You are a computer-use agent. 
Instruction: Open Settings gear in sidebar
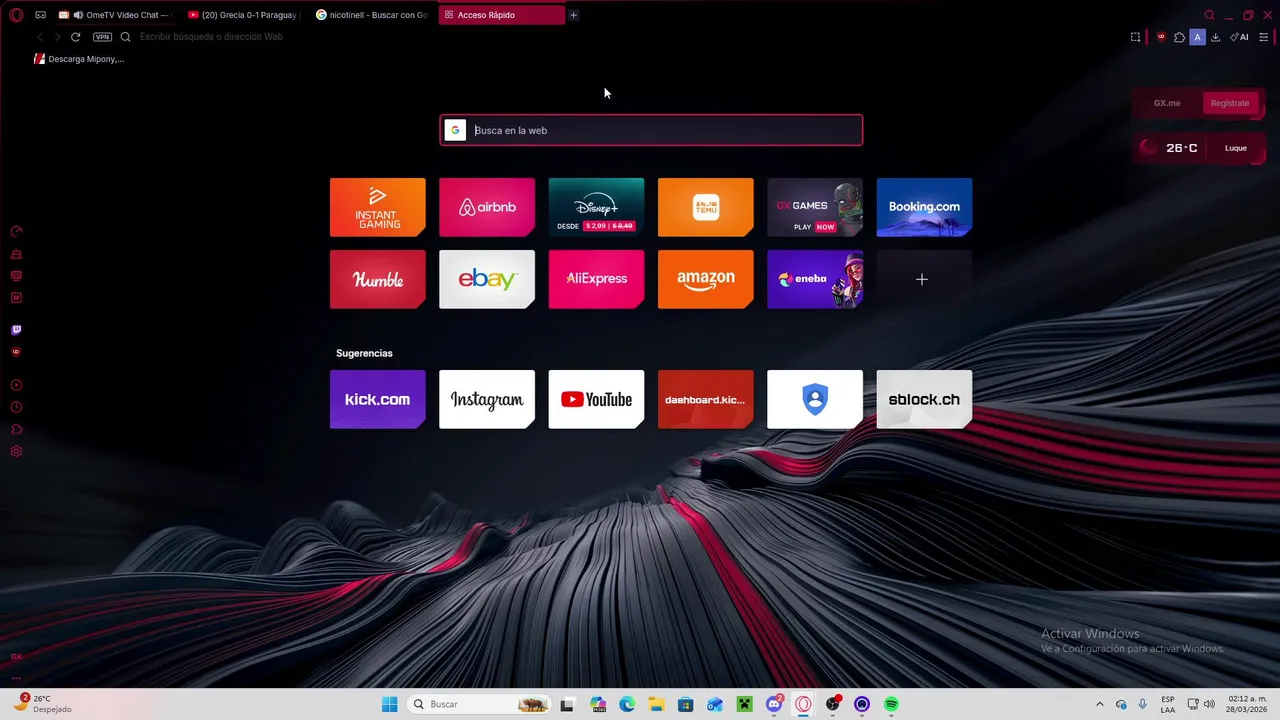16,451
